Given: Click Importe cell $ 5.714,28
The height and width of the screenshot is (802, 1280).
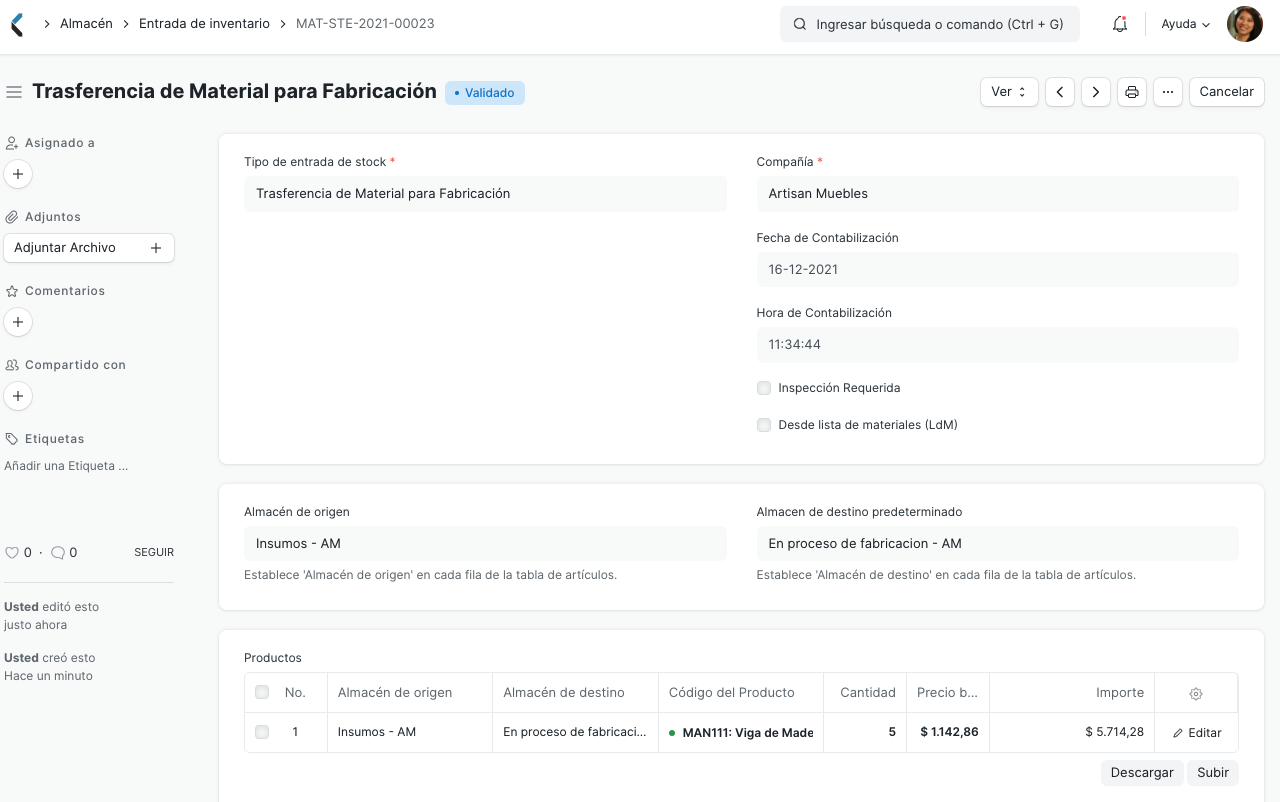Looking at the screenshot, I should (x=1072, y=732).
